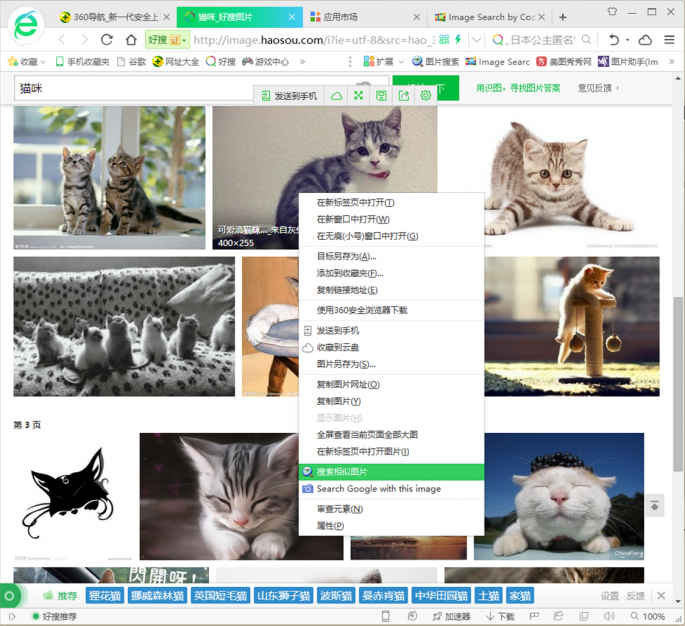Reload page with the refresh icon
This screenshot has width=685, height=626.
click(x=107, y=40)
